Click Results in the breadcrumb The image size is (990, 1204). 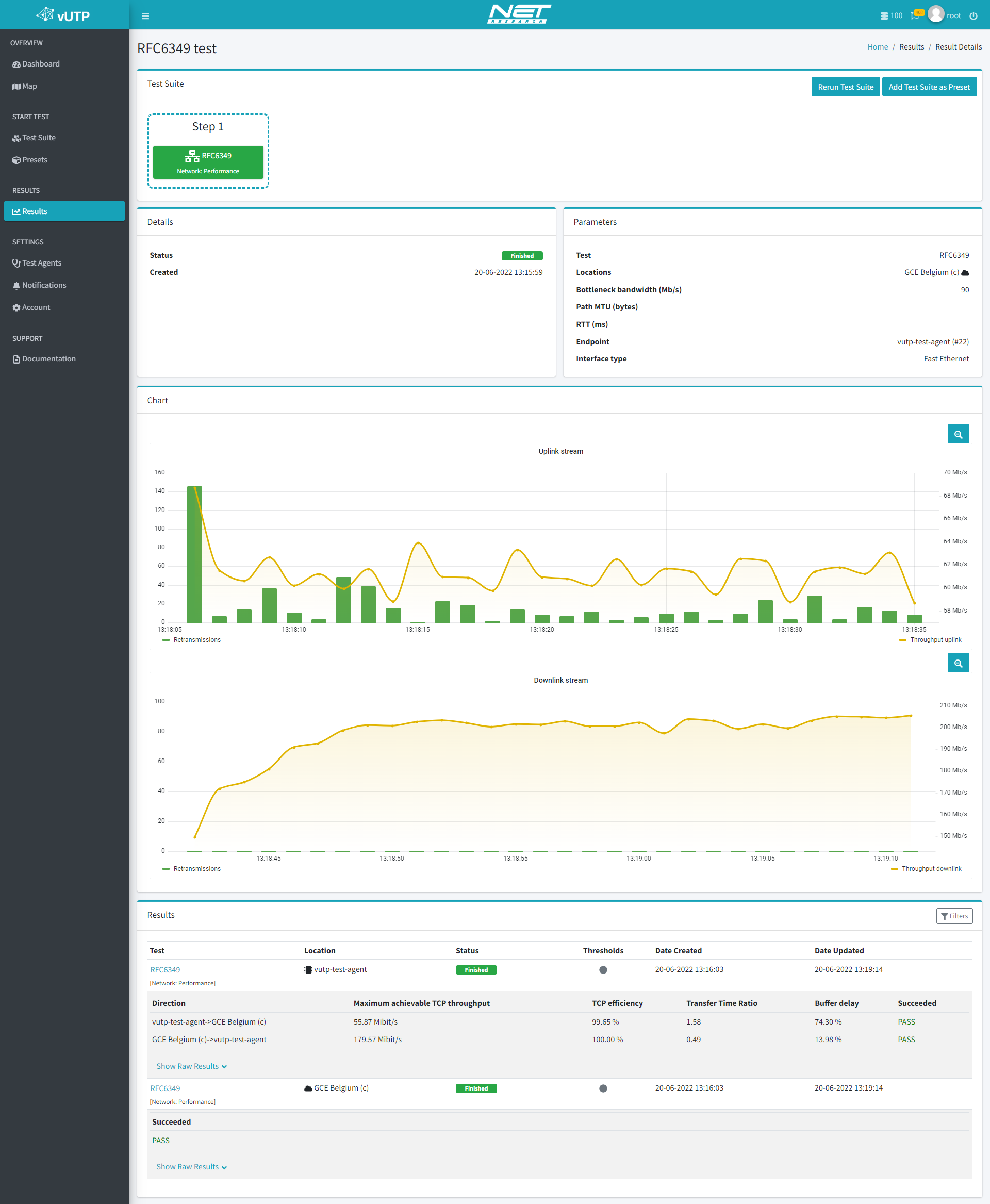[911, 47]
